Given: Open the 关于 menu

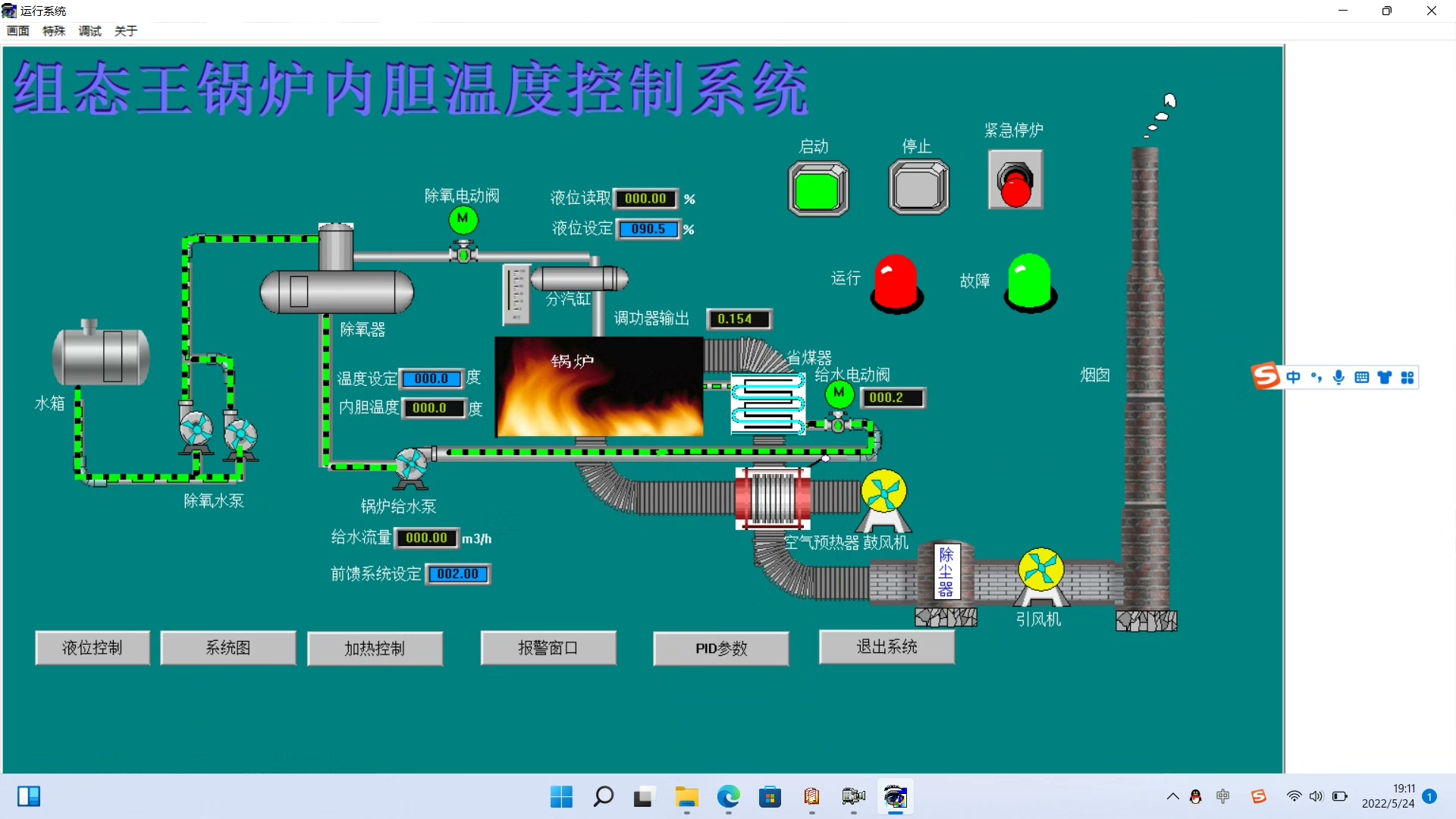Looking at the screenshot, I should coord(125,31).
